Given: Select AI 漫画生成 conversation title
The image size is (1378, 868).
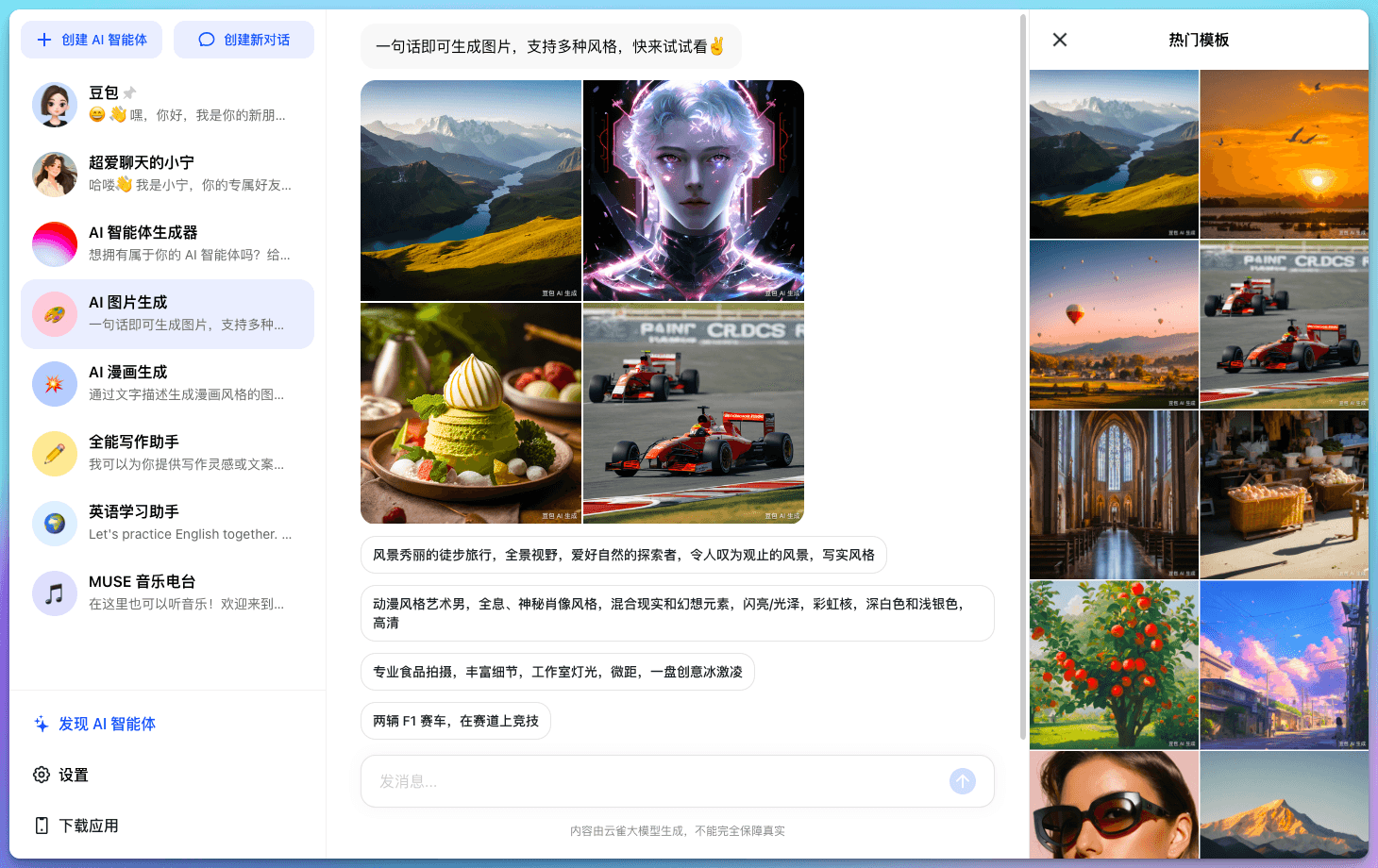Looking at the screenshot, I should pyautogui.click(x=128, y=372).
